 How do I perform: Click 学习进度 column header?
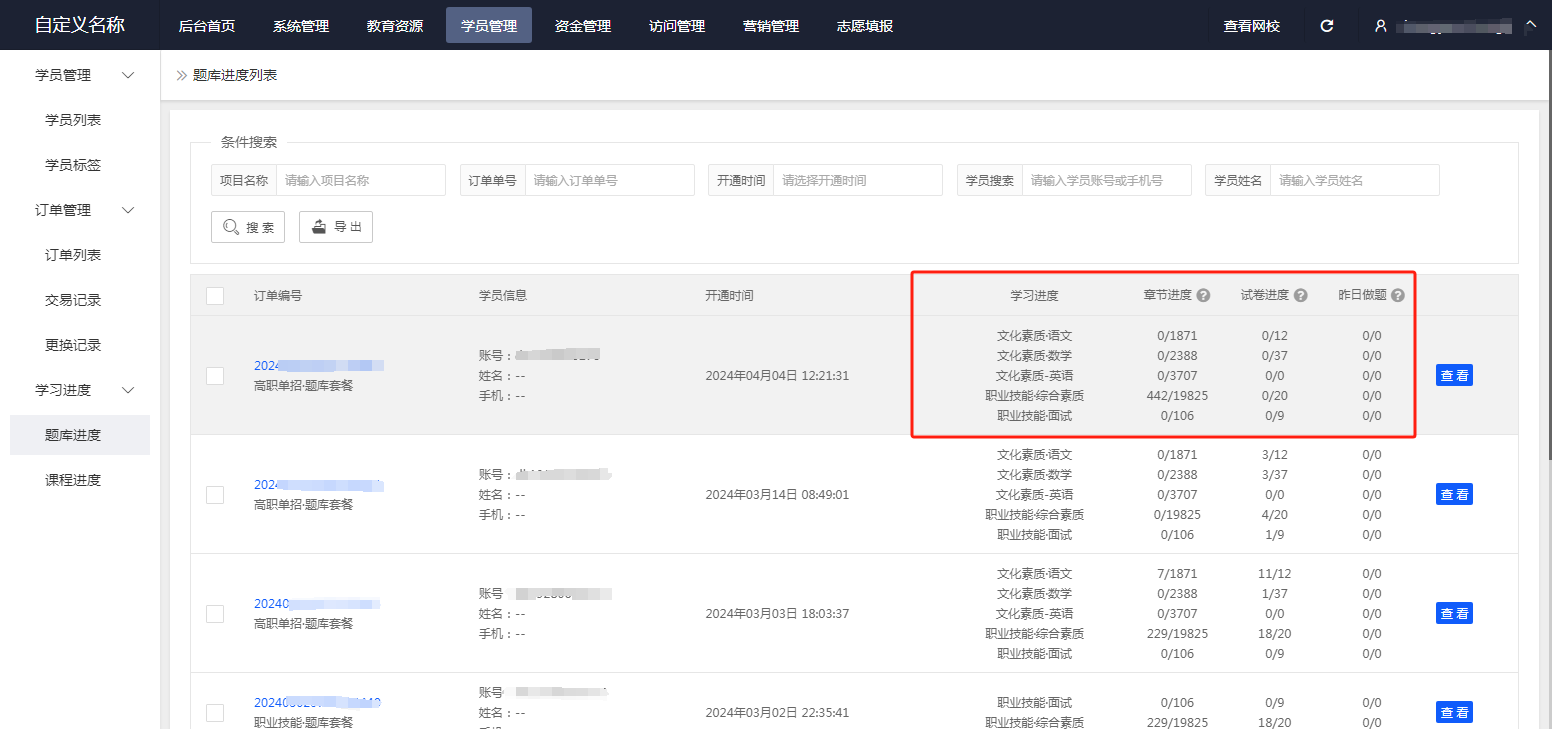(x=1034, y=296)
